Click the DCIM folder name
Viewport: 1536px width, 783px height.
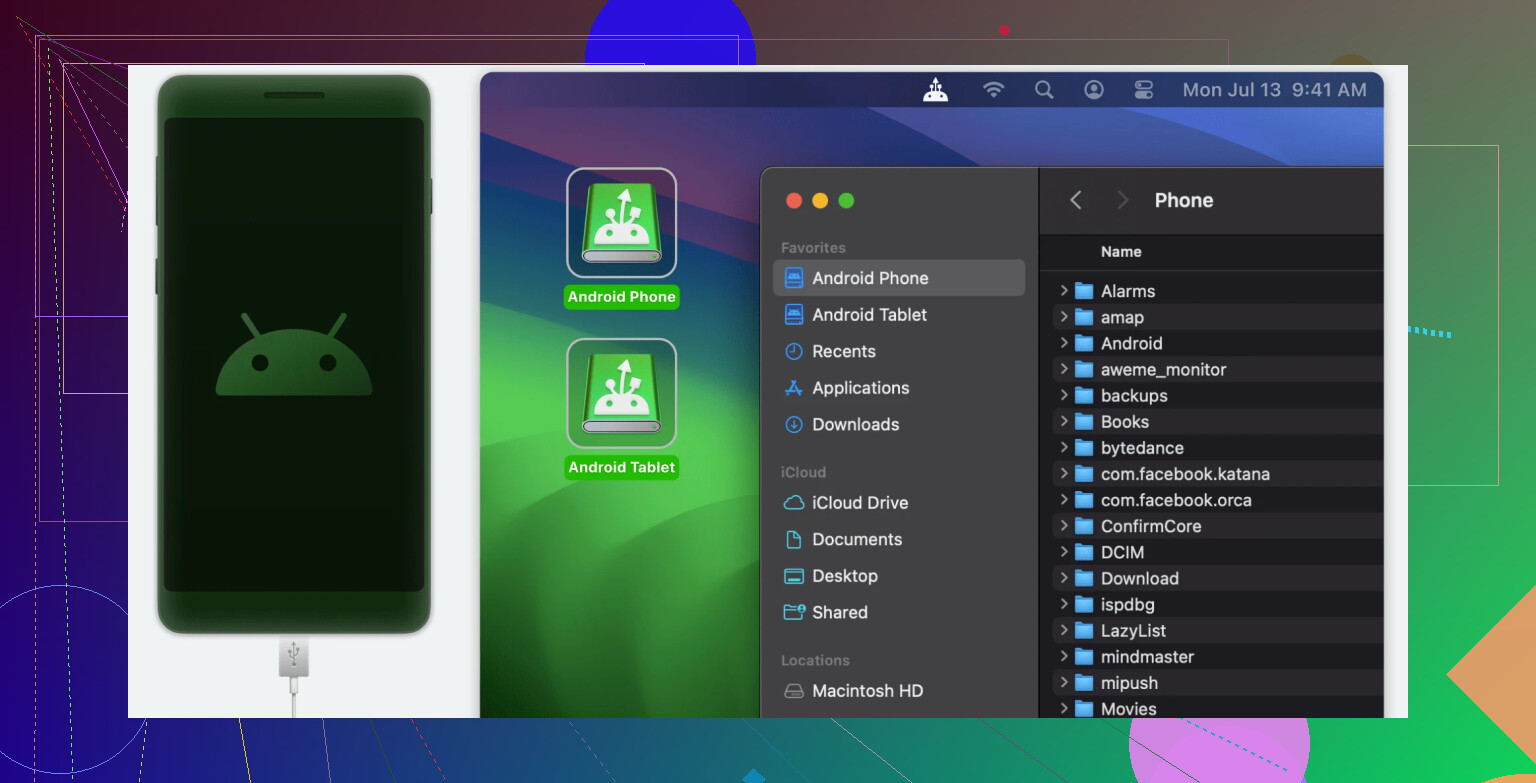(x=1122, y=552)
